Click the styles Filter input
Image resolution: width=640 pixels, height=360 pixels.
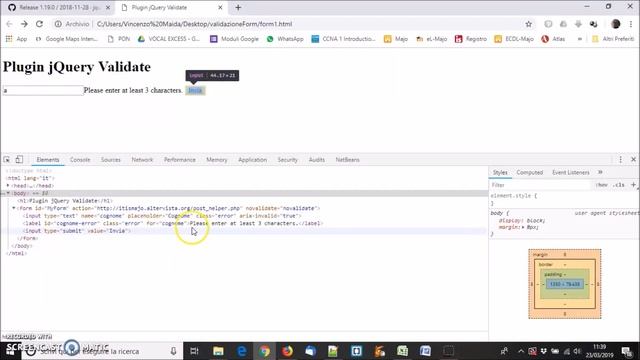(x=540, y=185)
